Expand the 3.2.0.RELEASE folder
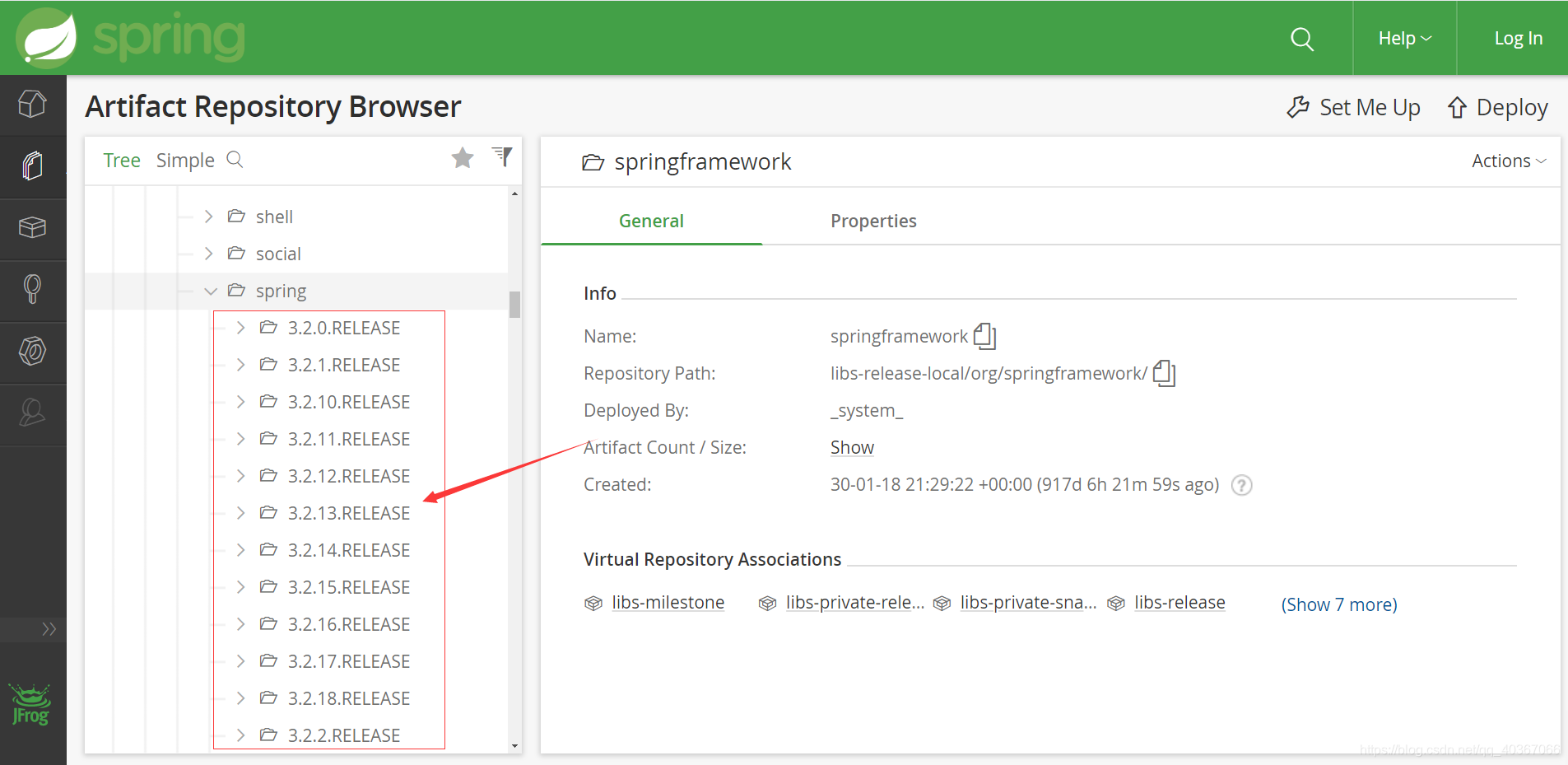The height and width of the screenshot is (765, 1568). tap(240, 328)
